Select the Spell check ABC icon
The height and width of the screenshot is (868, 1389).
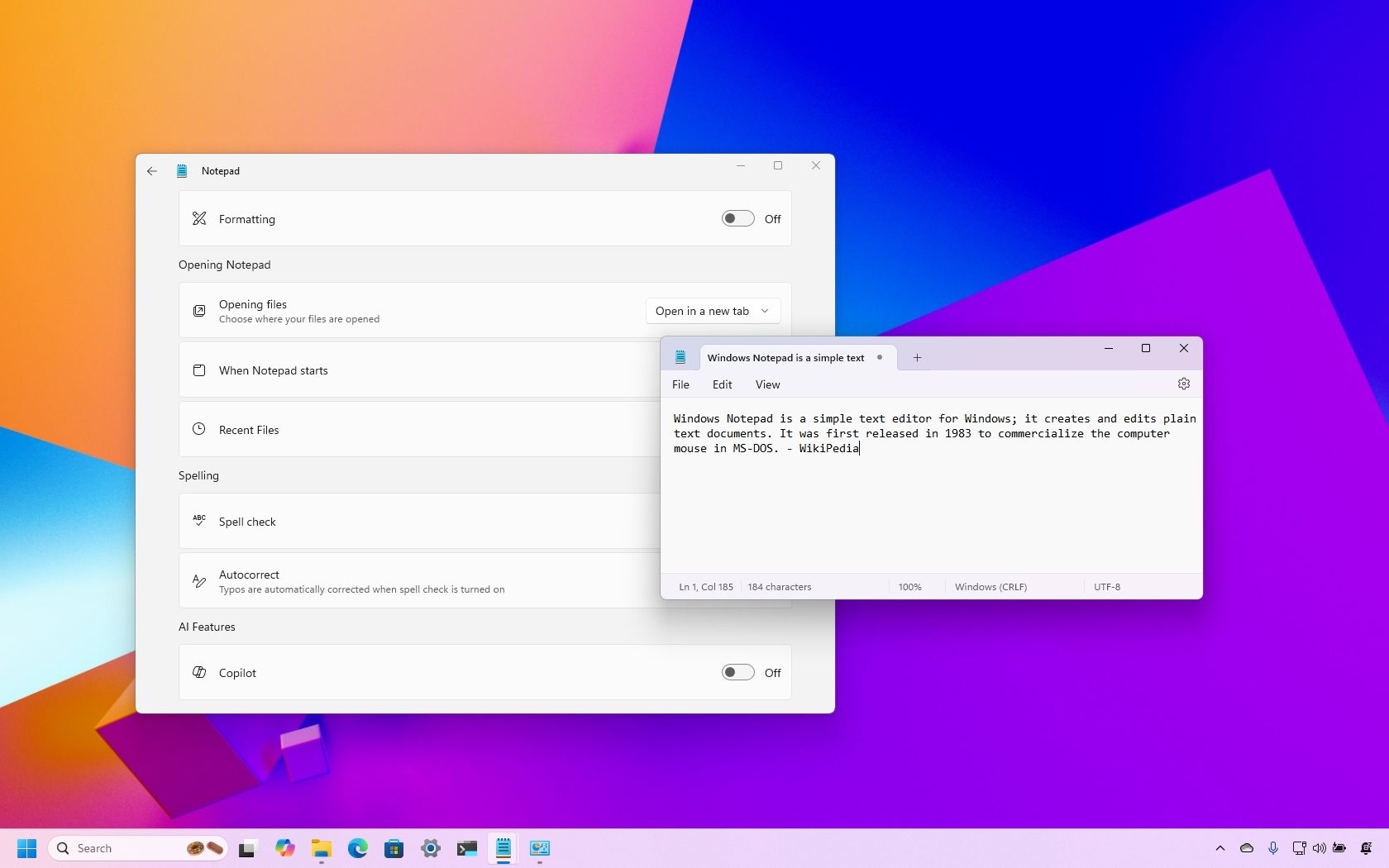198,521
